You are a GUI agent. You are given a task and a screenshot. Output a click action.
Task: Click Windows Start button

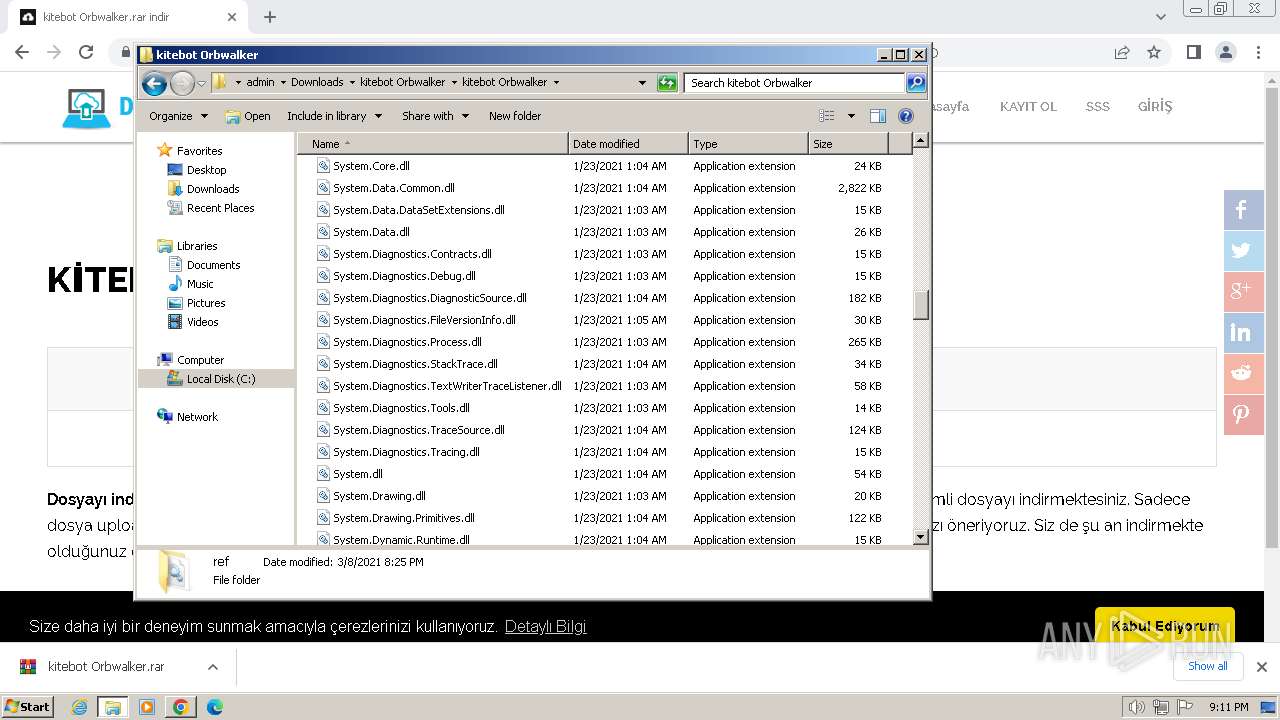coord(28,706)
